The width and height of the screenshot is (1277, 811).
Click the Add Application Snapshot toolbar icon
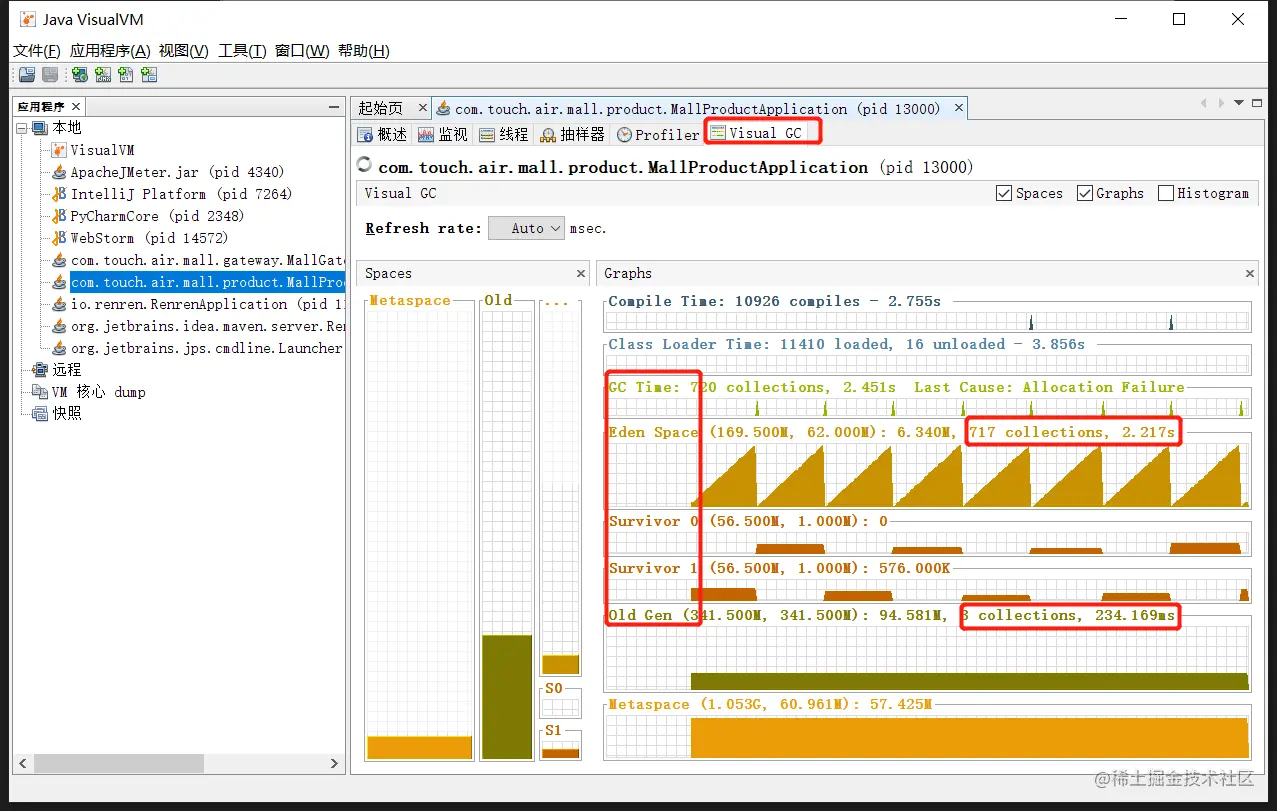(149, 75)
